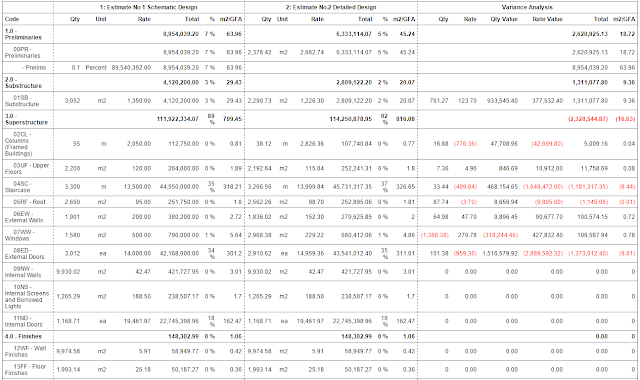640x380 pixels.
Task: Select Upper Floors variance '11,758.69'
Action: pos(594,169)
